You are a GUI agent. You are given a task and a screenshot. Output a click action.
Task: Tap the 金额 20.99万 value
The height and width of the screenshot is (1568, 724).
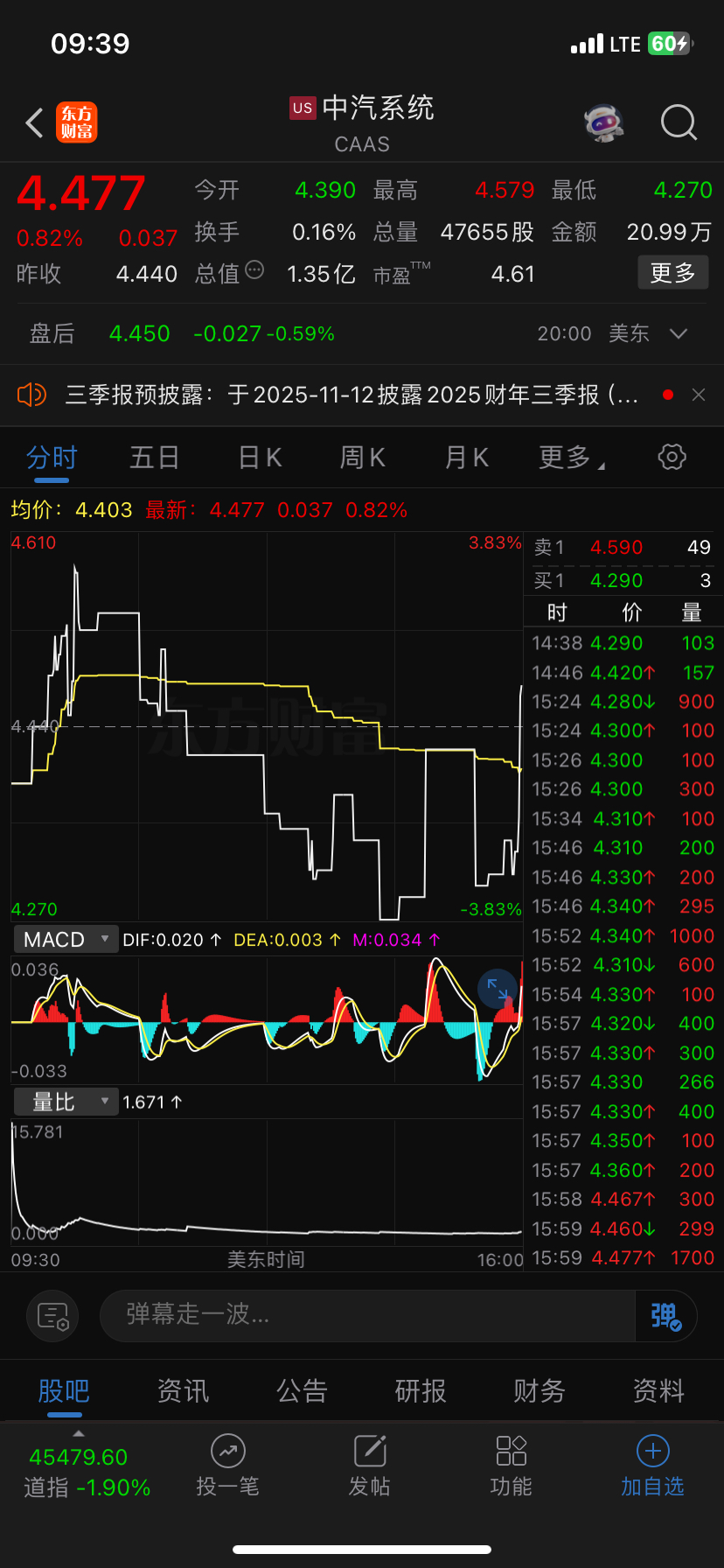coord(669,232)
